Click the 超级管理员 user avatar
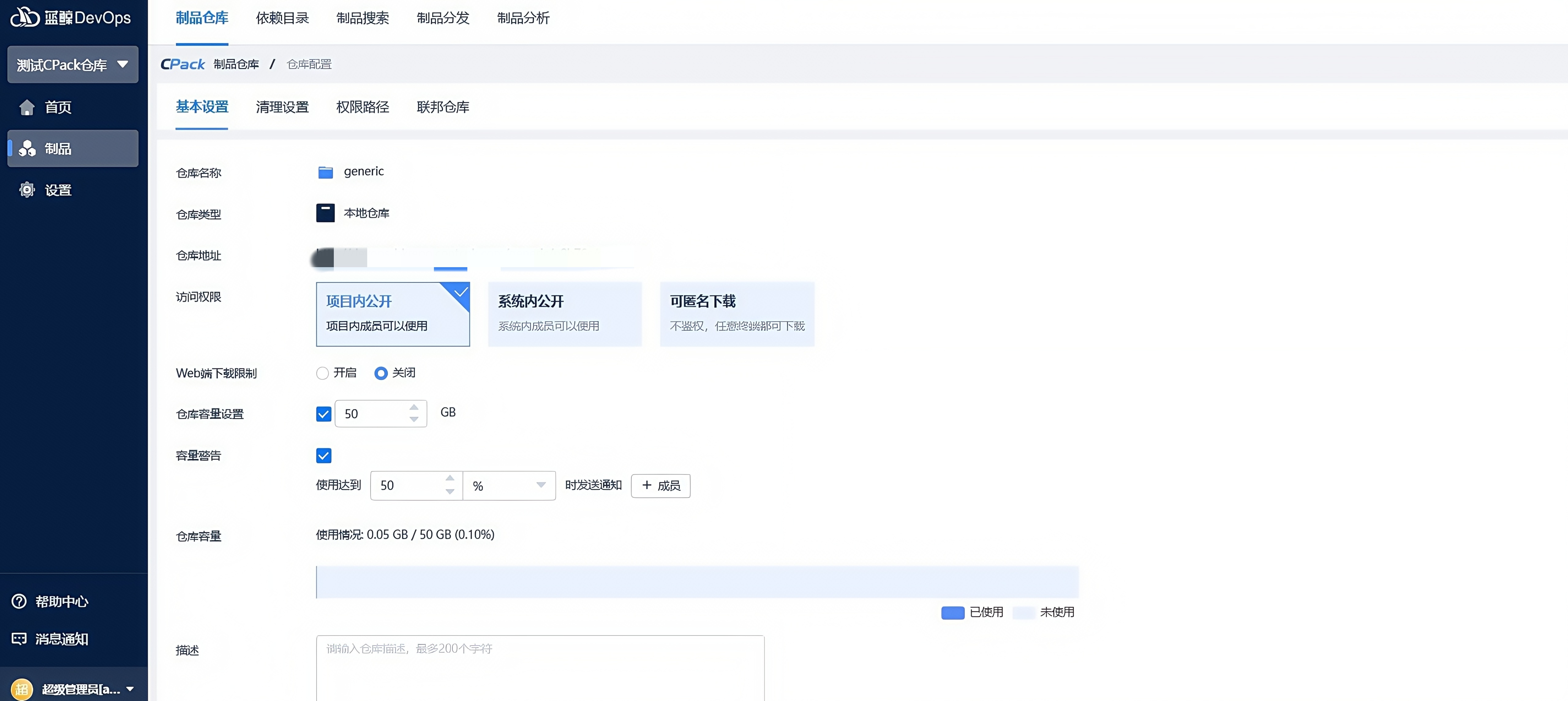Viewport: 1568px width, 701px height. pyautogui.click(x=22, y=689)
